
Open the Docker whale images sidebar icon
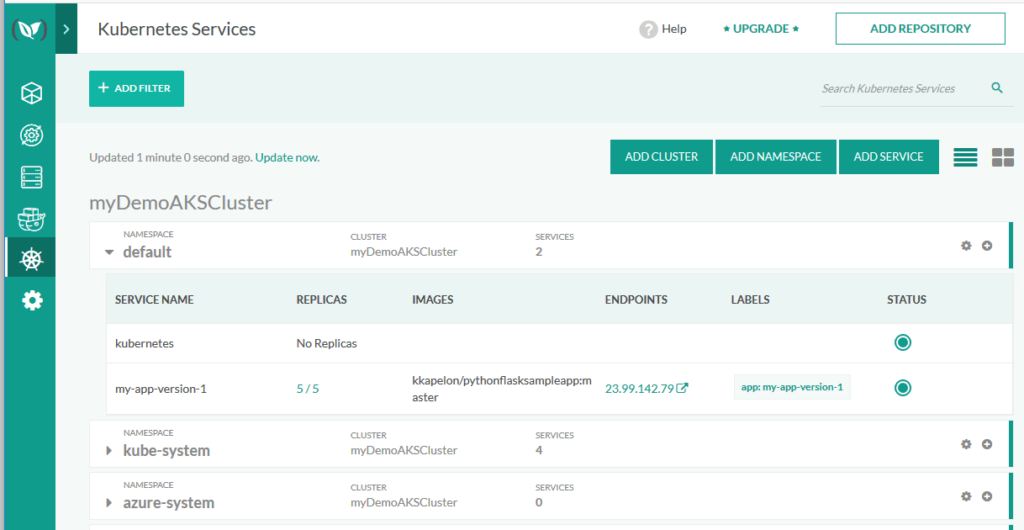coord(31,220)
